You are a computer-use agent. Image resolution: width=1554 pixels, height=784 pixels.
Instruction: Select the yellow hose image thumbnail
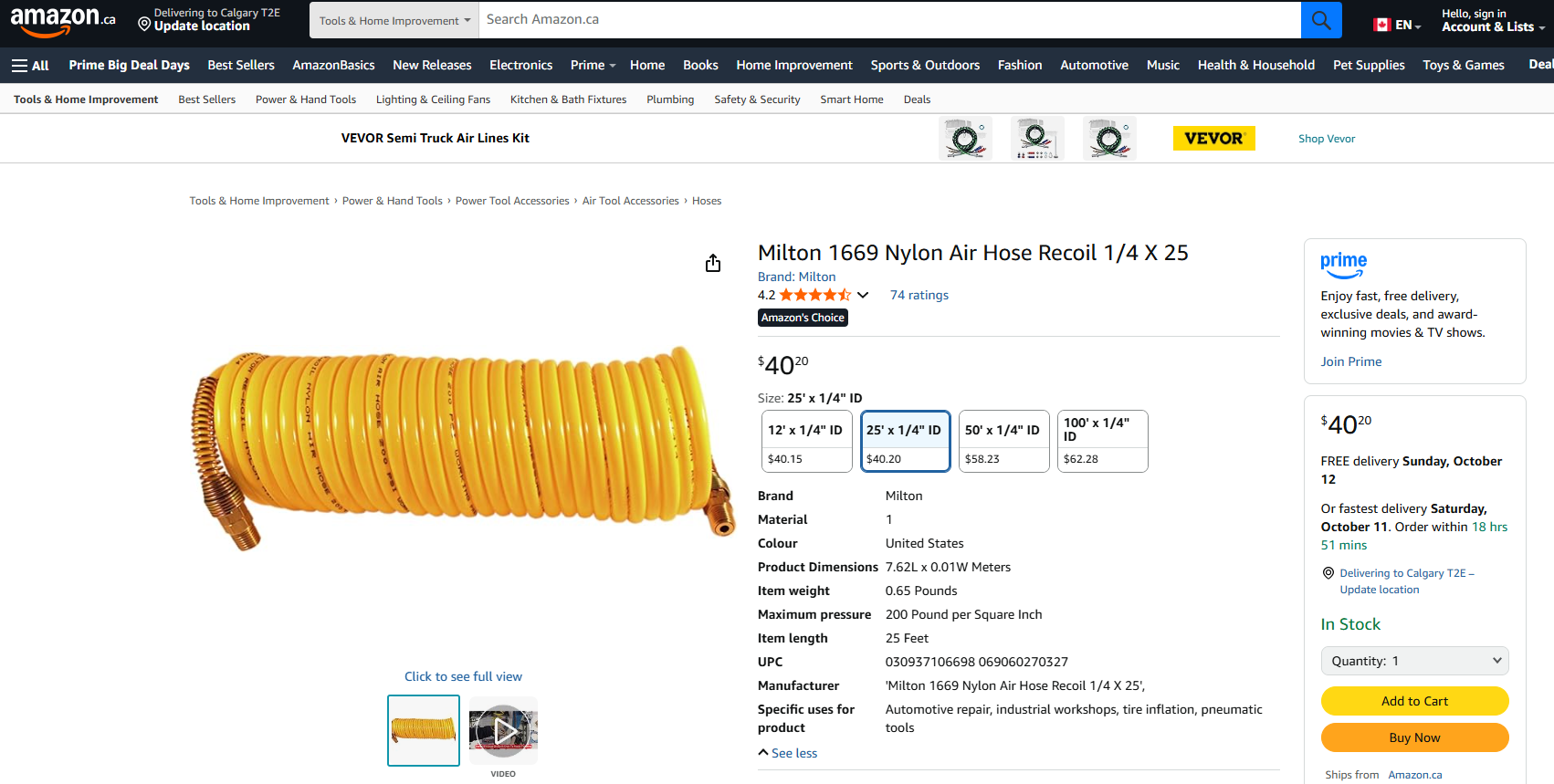(x=424, y=730)
